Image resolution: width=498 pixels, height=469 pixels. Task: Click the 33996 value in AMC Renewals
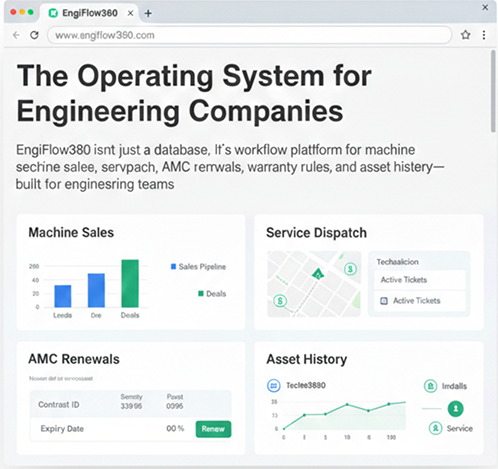(x=131, y=406)
